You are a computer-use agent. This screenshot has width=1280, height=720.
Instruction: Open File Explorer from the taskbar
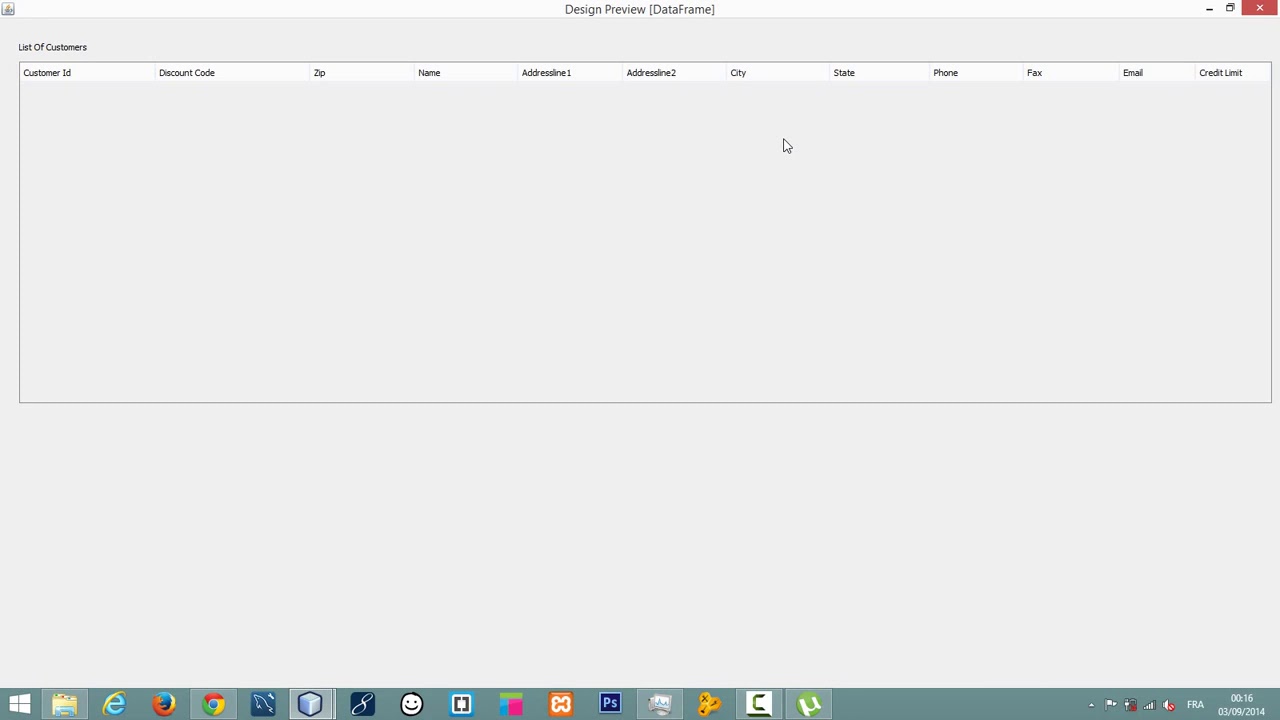pos(65,705)
